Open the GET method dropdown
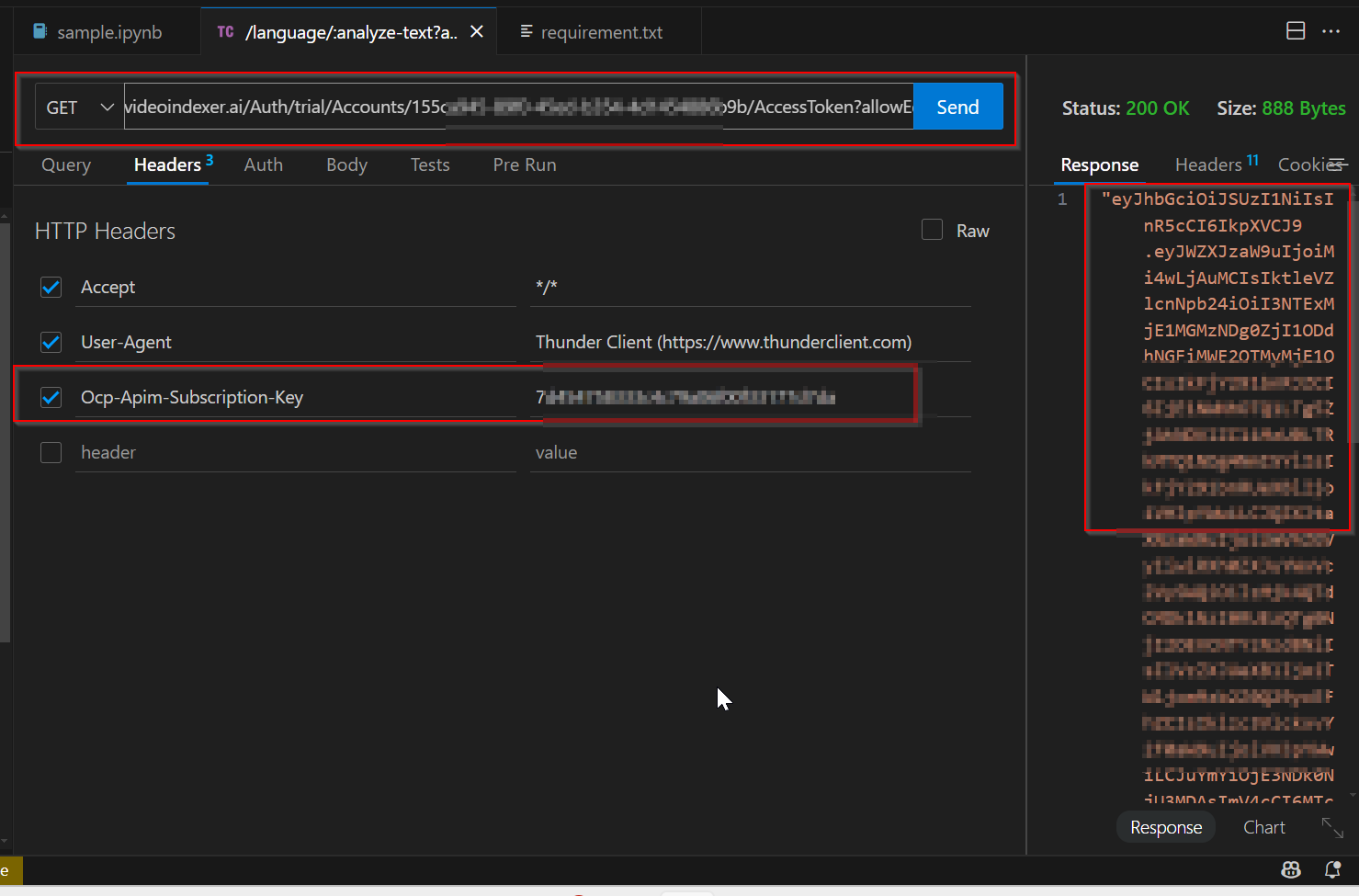Screen dimensions: 1359x896 [x=80, y=108]
